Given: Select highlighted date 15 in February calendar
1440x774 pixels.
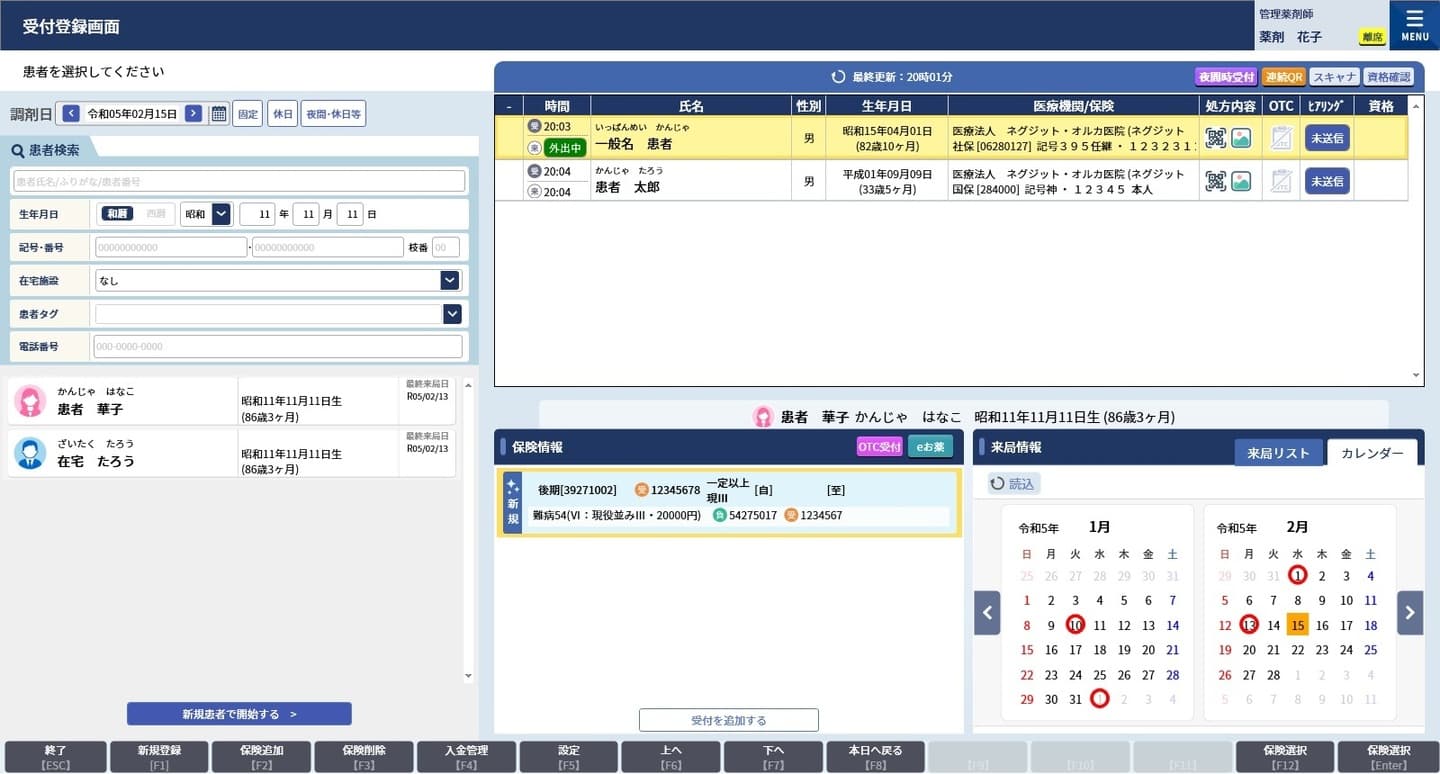Looking at the screenshot, I should [x=1297, y=626].
